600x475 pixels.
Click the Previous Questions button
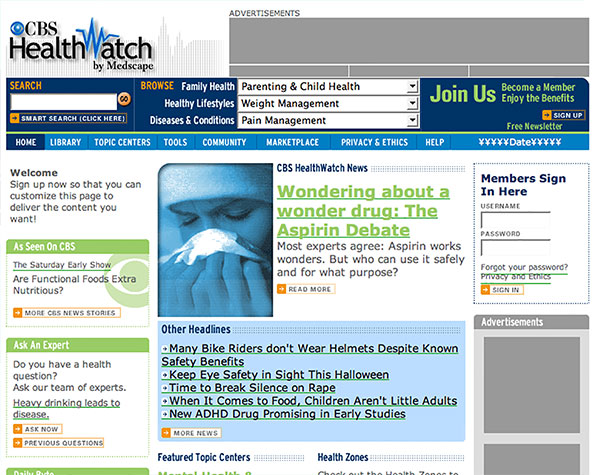point(59,443)
